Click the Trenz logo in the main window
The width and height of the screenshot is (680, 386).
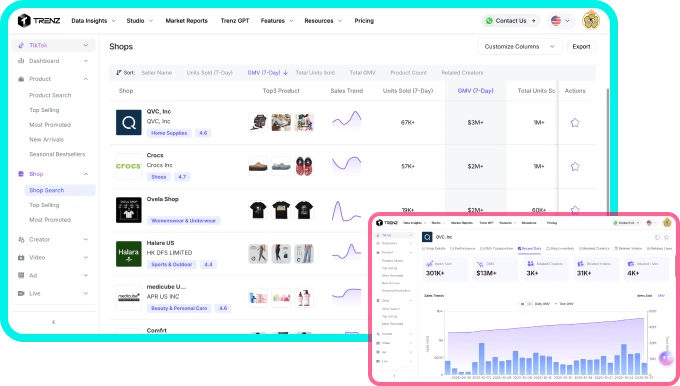[39, 20]
